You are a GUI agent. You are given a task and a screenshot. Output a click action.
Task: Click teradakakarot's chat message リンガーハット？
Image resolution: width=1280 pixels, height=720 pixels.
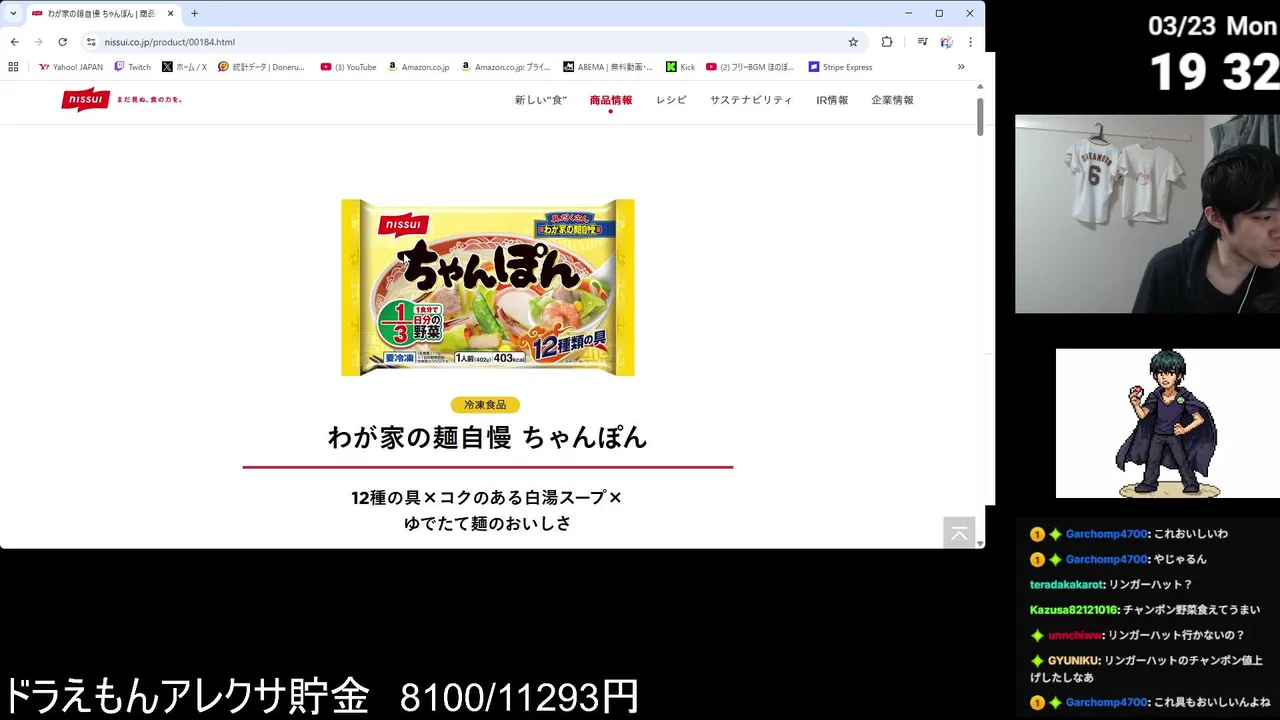point(1151,584)
